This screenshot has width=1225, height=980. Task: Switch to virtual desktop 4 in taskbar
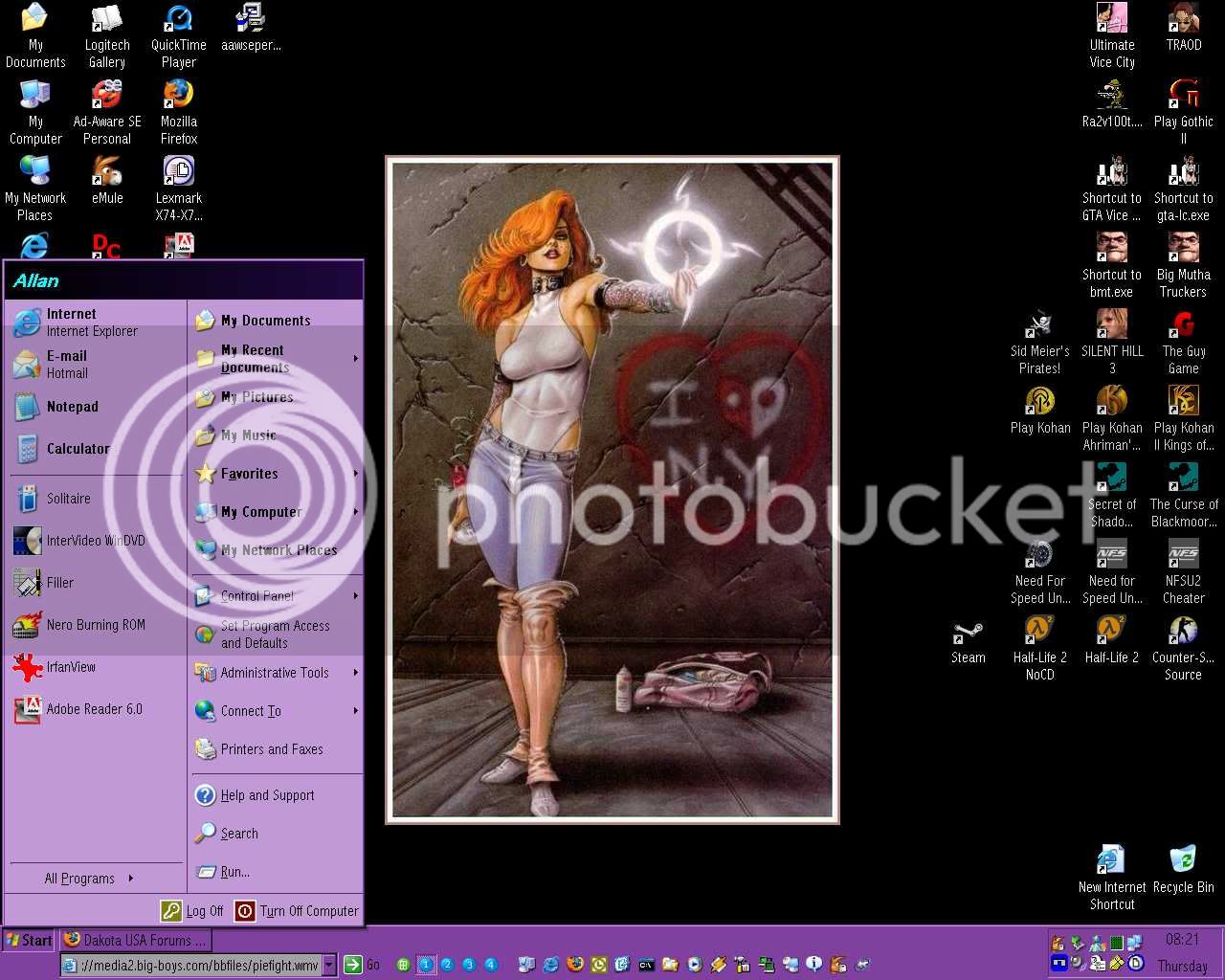click(491, 965)
